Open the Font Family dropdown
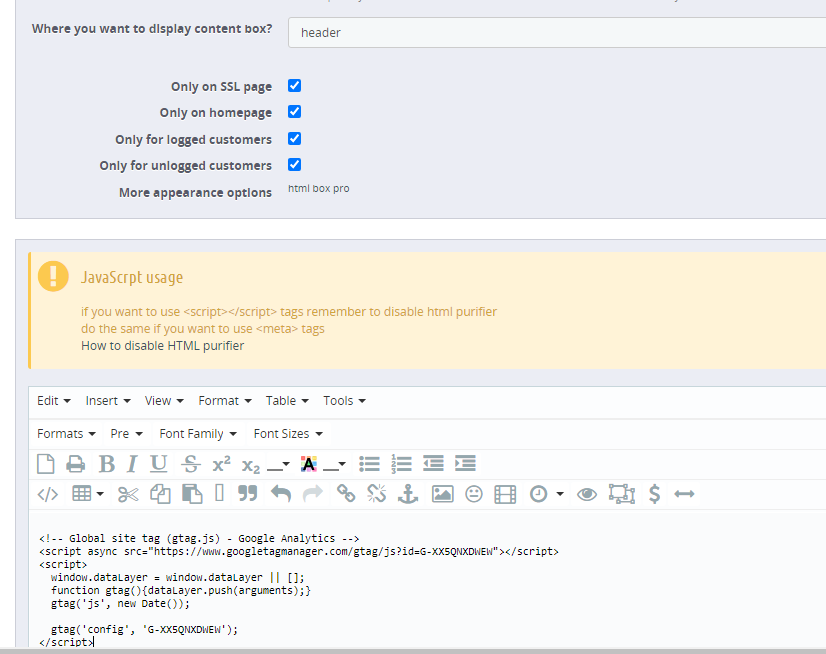Image resolution: width=826 pixels, height=654 pixels. [198, 434]
